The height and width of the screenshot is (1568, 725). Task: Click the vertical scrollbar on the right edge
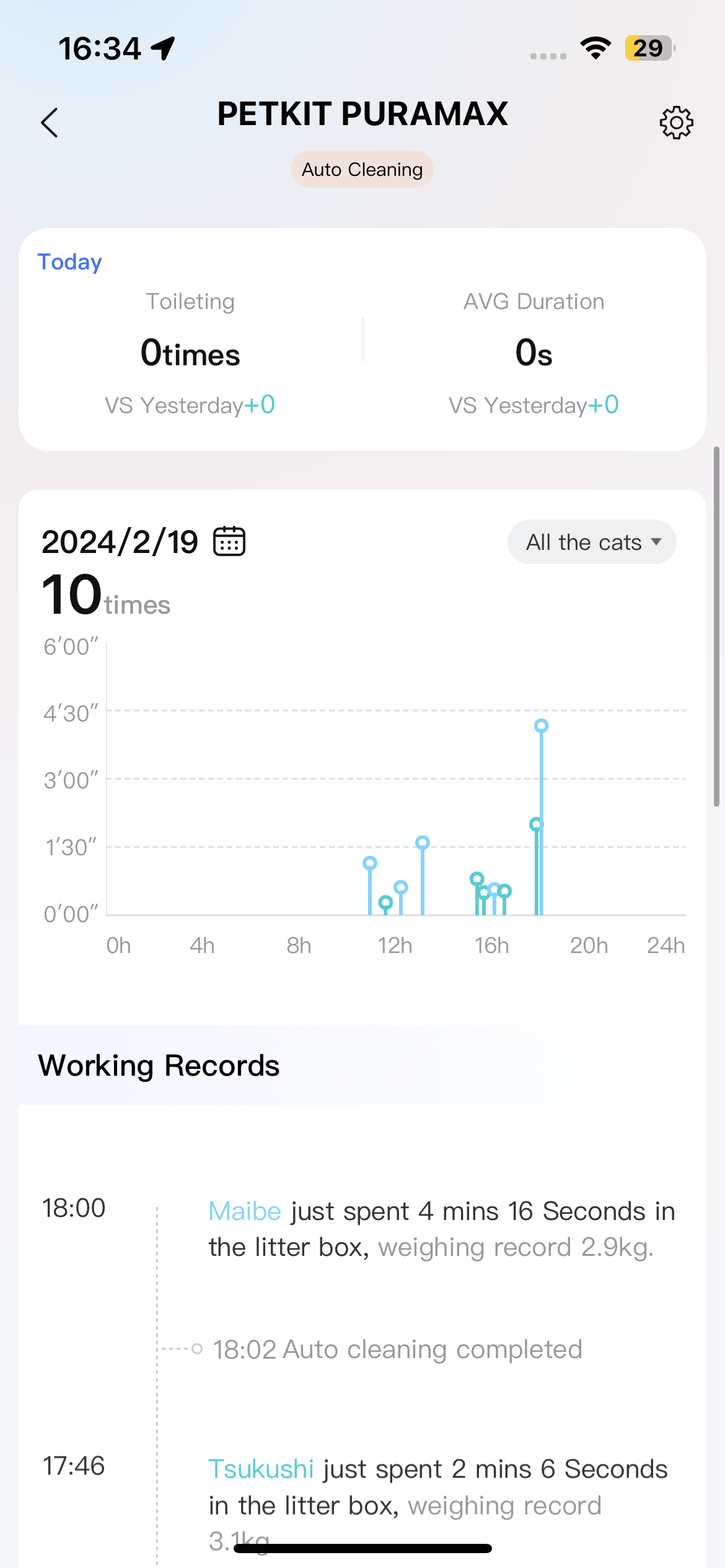716,625
